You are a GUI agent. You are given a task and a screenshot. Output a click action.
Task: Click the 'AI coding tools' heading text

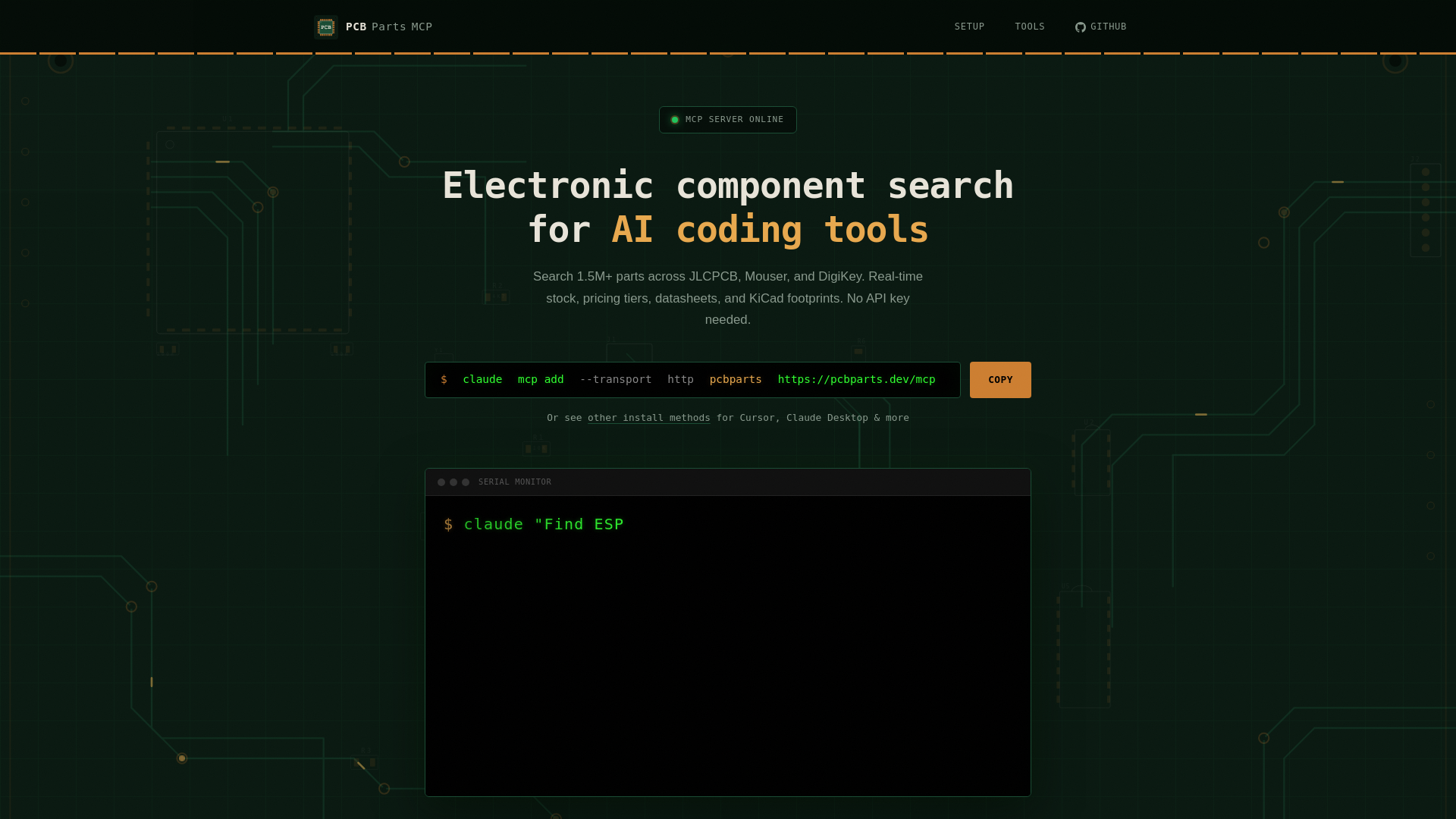click(x=770, y=230)
